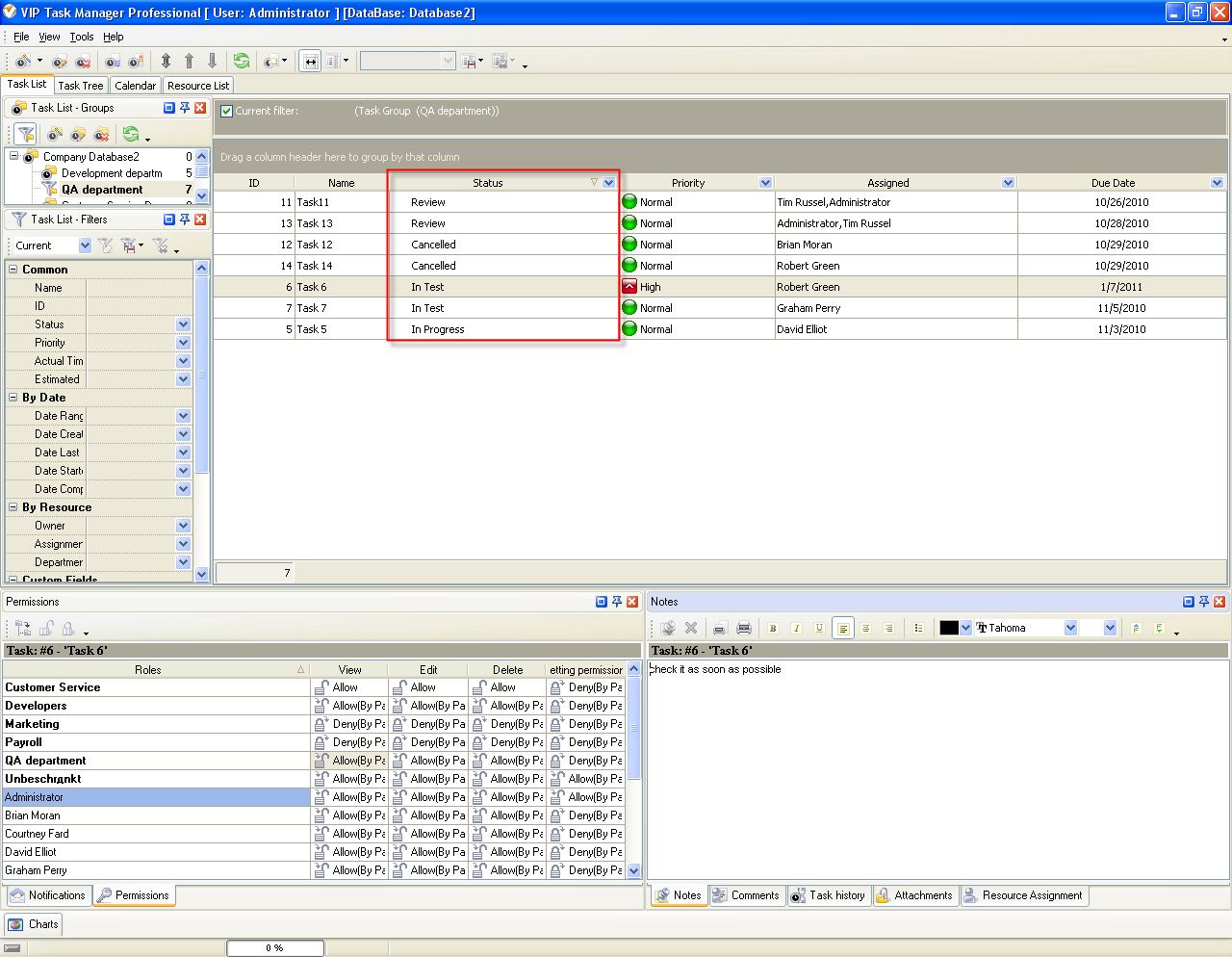This screenshot has width=1232, height=957.
Task: Toggle italic formatting in Notes toolbar
Action: pyautogui.click(x=796, y=628)
